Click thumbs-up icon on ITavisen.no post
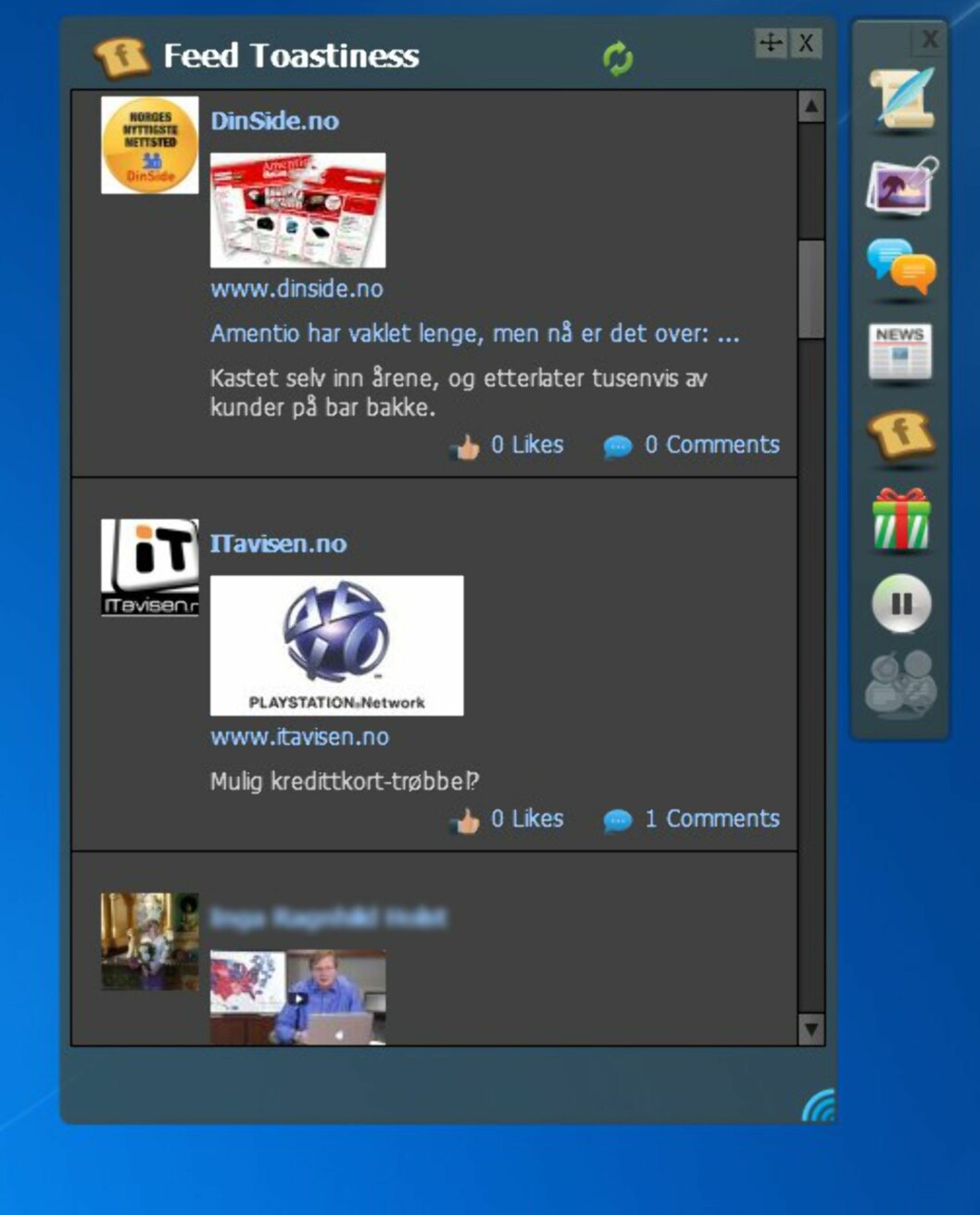 click(x=465, y=821)
